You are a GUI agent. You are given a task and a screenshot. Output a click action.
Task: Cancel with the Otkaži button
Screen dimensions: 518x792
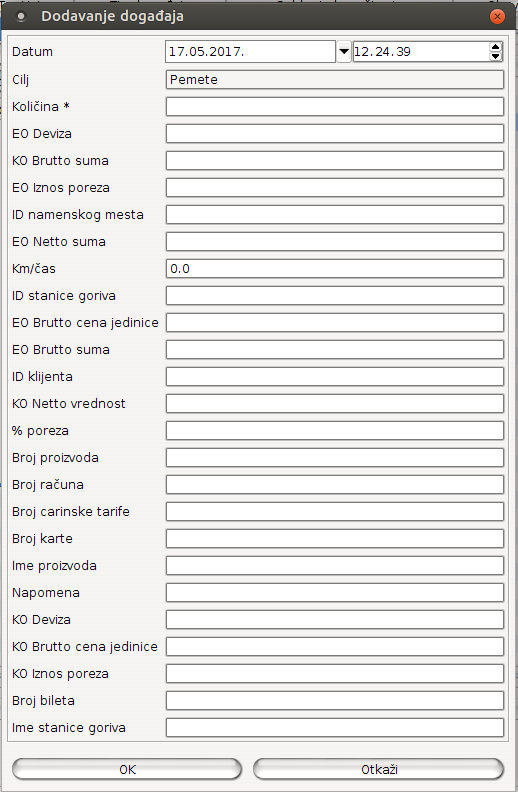379,769
